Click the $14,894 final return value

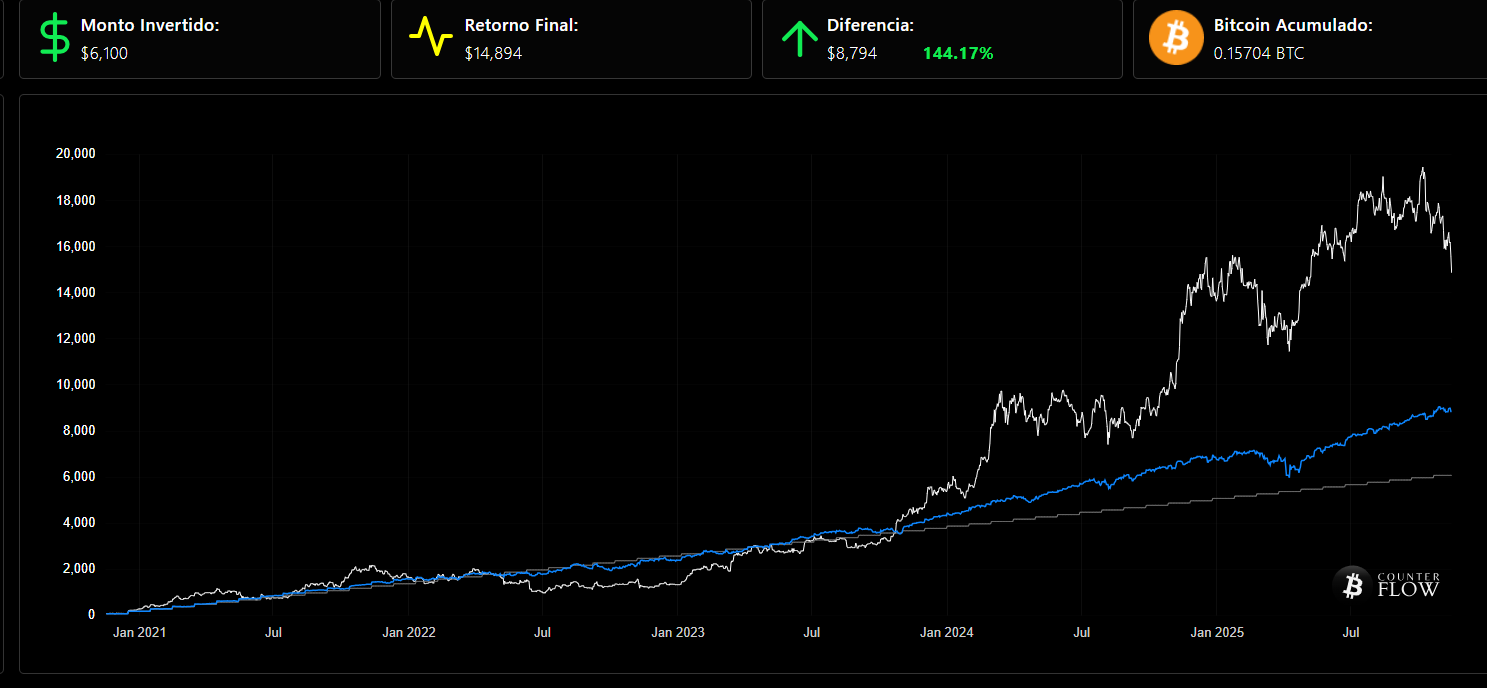click(493, 53)
